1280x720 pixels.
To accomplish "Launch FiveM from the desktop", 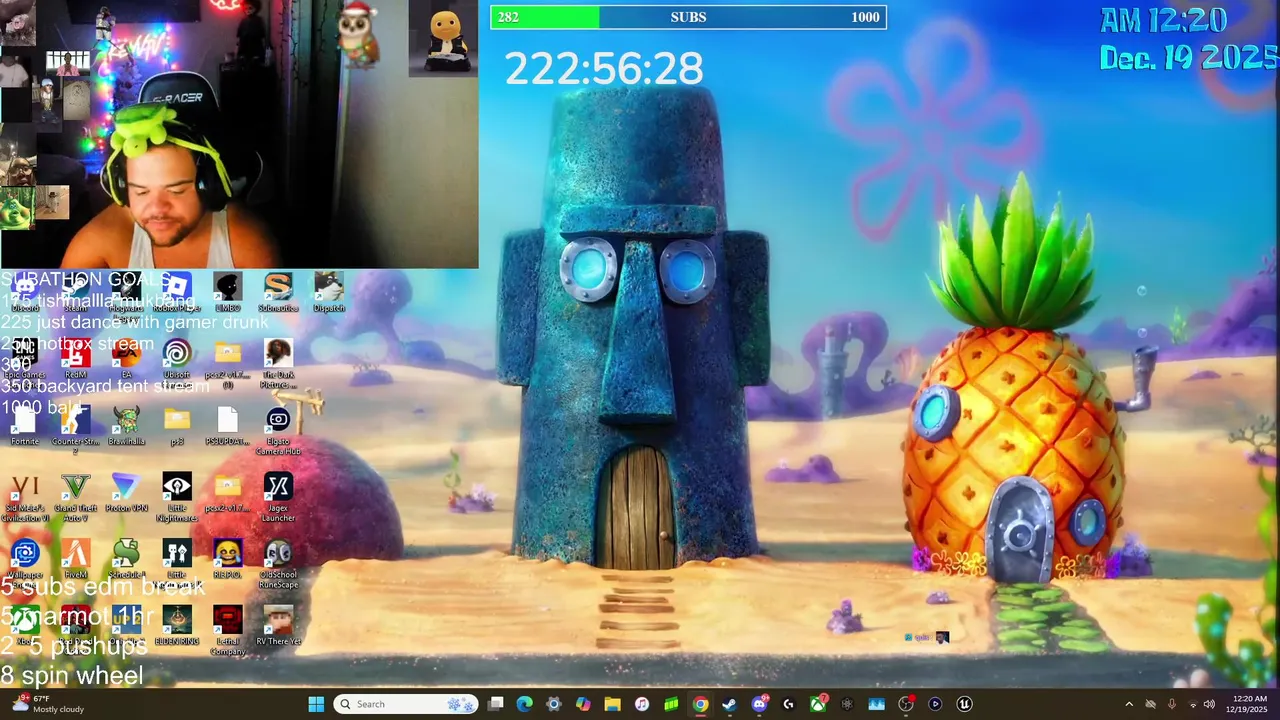I will 75,560.
